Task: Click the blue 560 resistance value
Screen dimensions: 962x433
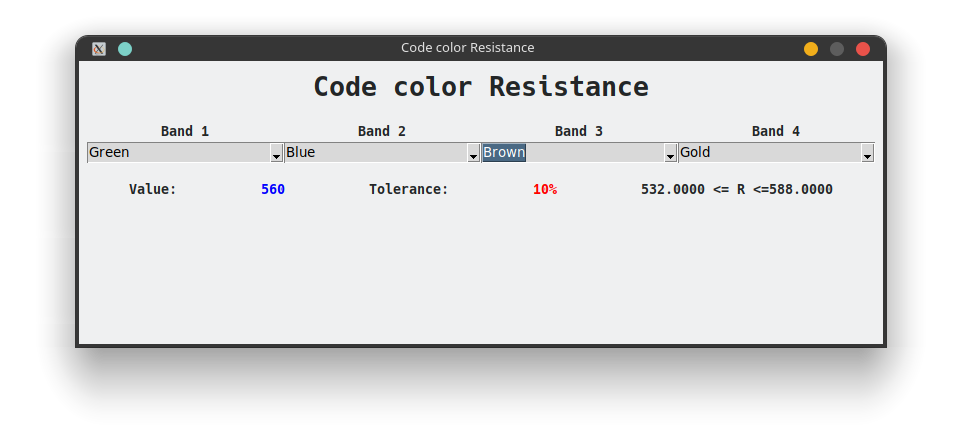Action: 273,190
